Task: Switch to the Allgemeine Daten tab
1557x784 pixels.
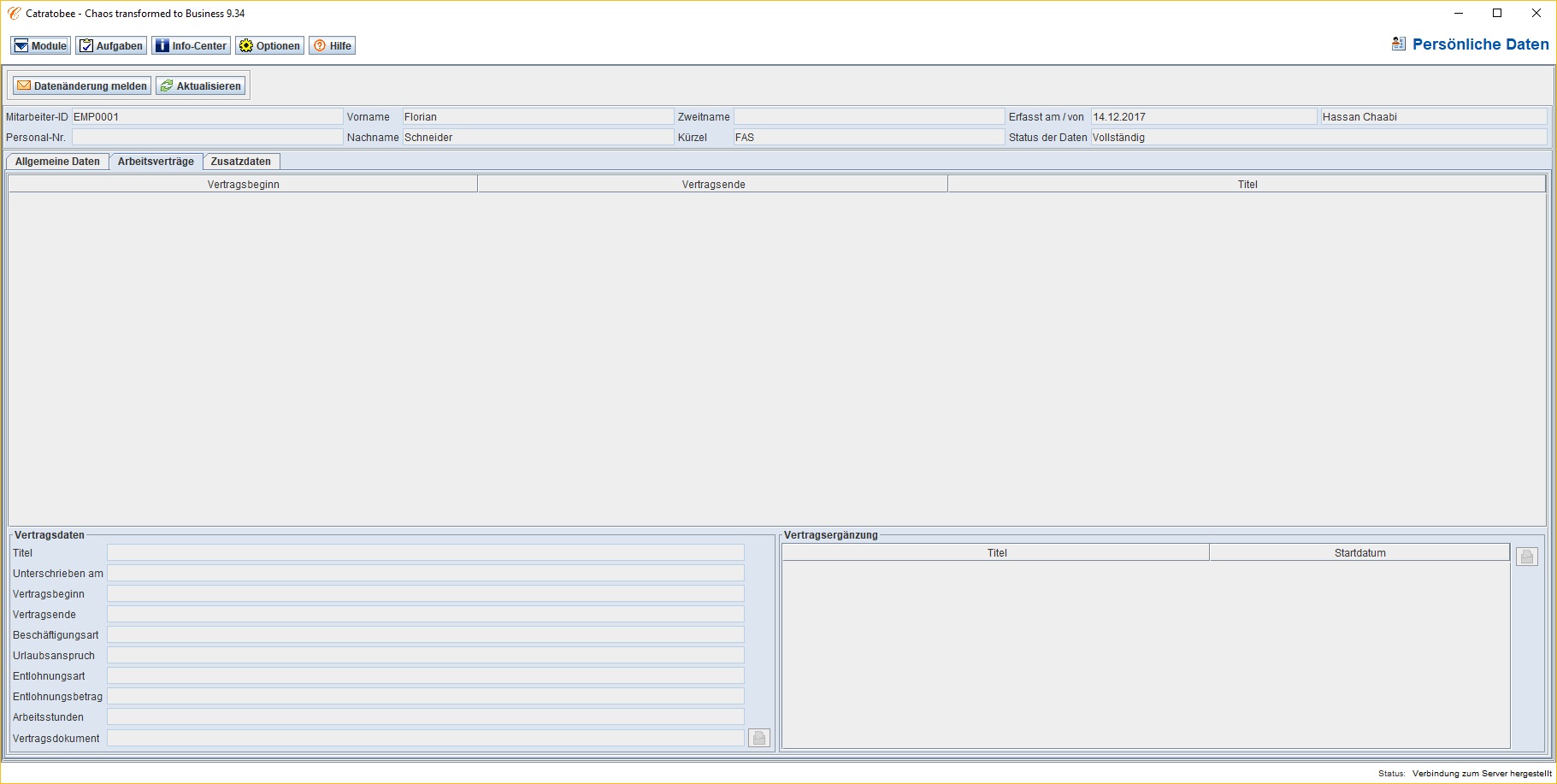Action: coord(57,162)
